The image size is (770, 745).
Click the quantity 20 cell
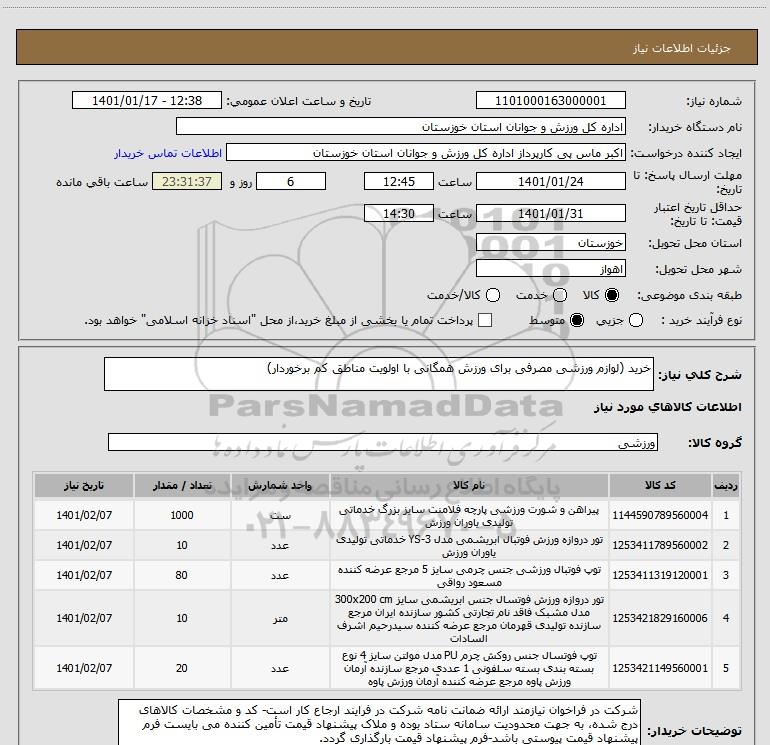coord(182,668)
